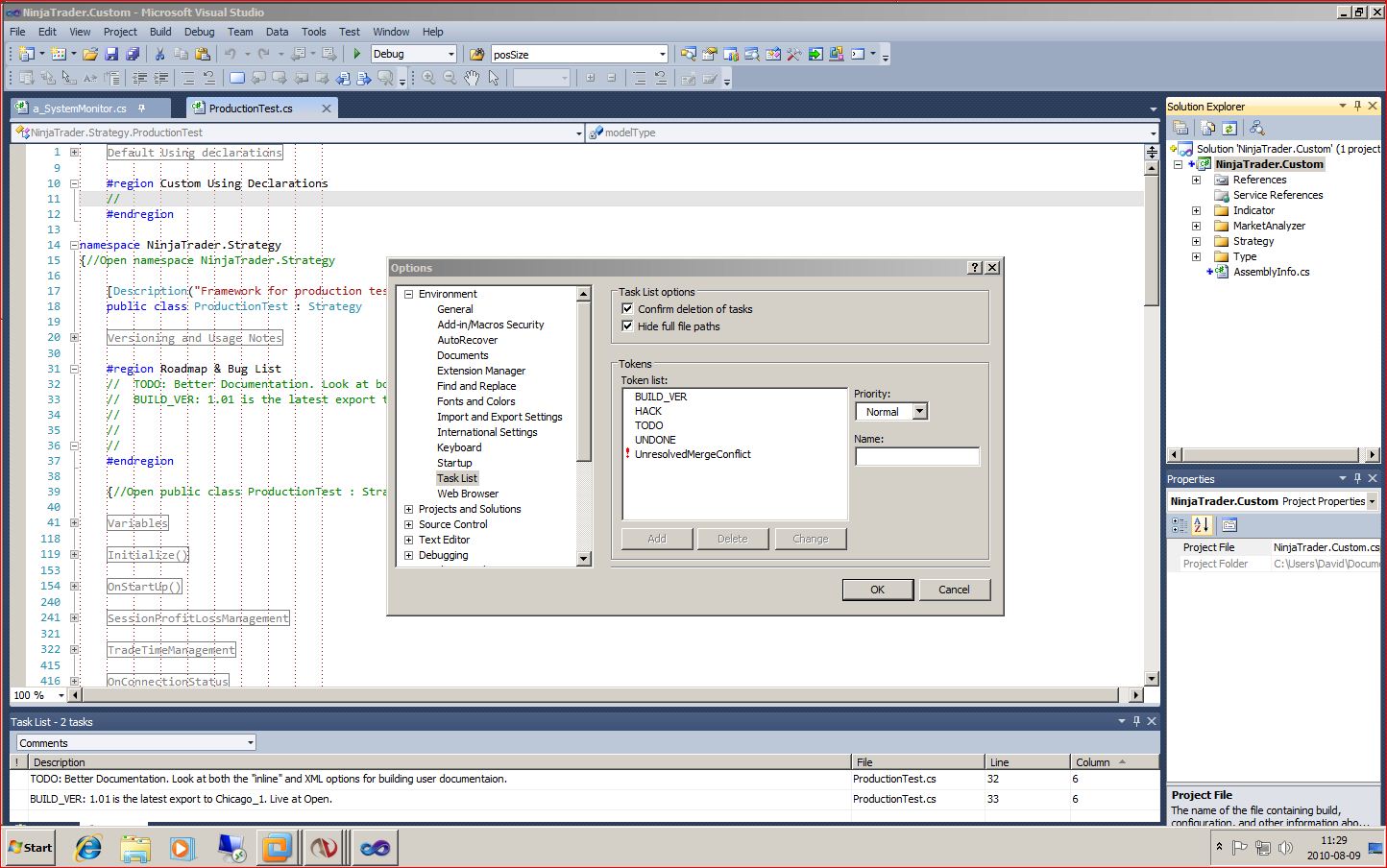The width and height of the screenshot is (1387, 868).
Task: Open Windows Media Player on the taskbar
Action: click(x=182, y=848)
